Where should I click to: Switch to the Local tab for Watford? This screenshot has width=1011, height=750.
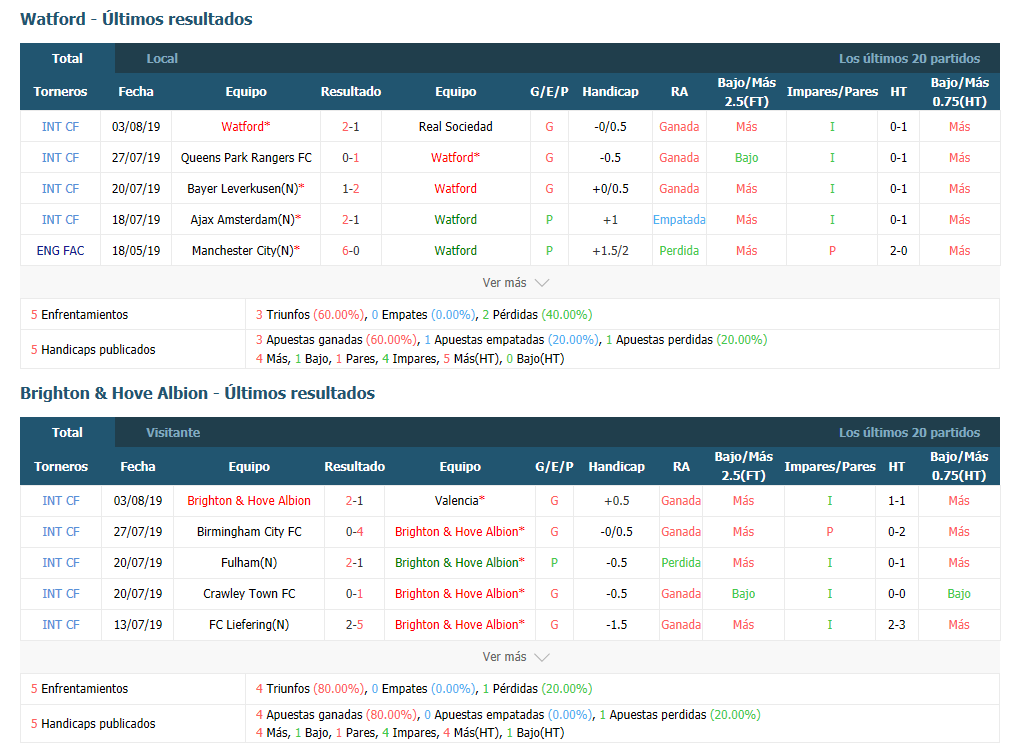coord(162,58)
